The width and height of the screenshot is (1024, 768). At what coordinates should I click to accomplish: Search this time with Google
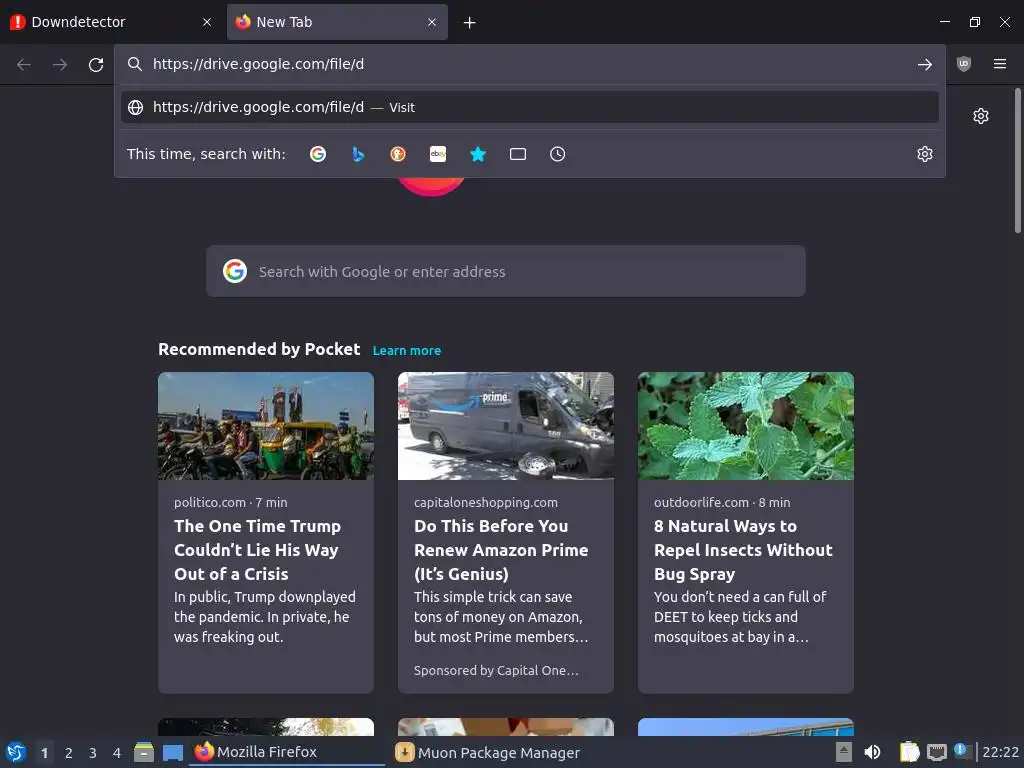(x=318, y=154)
